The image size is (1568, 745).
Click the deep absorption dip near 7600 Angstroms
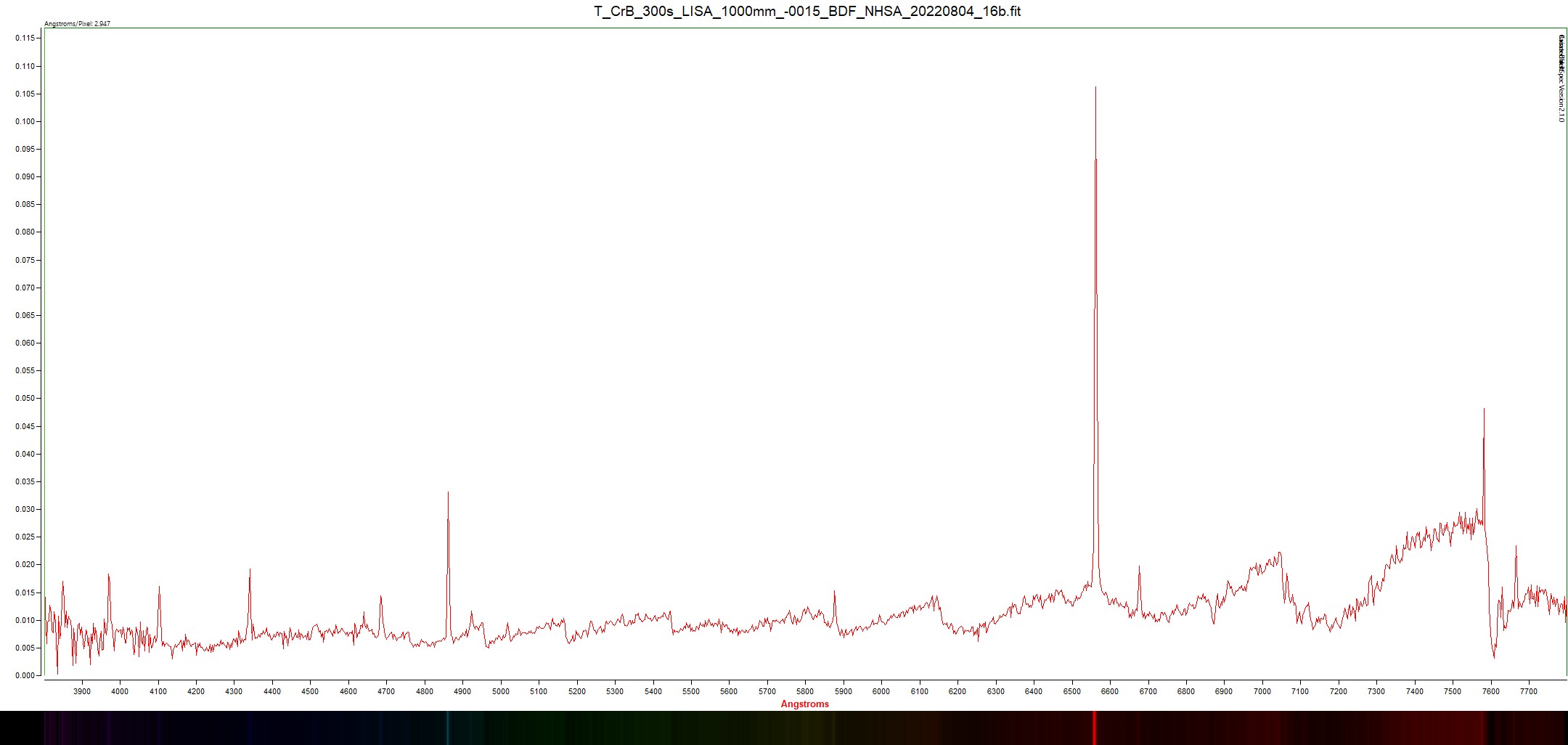(1493, 655)
